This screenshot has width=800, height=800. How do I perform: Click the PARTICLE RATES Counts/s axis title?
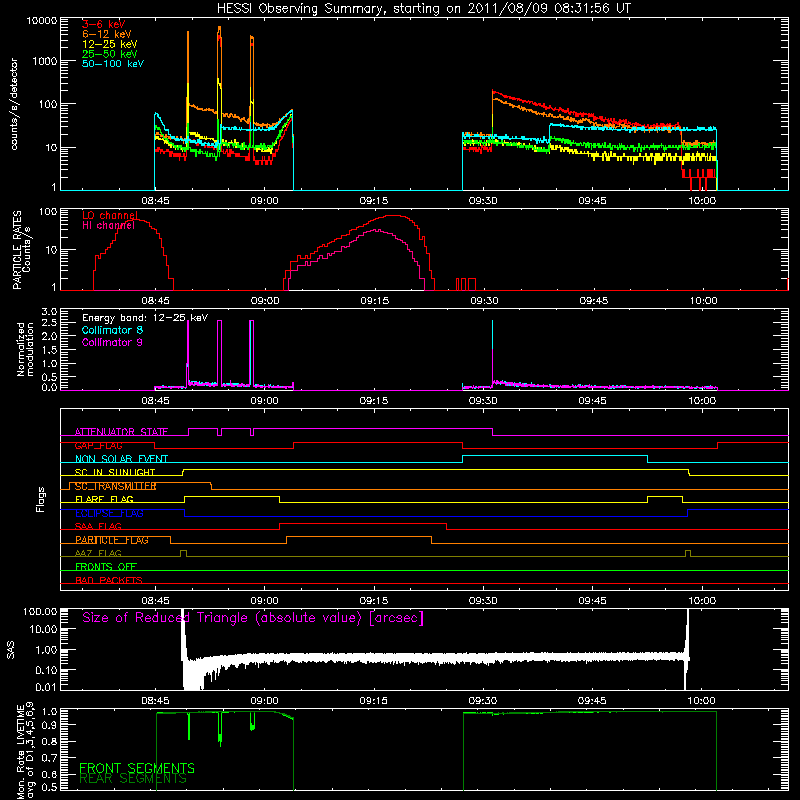coord(21,249)
